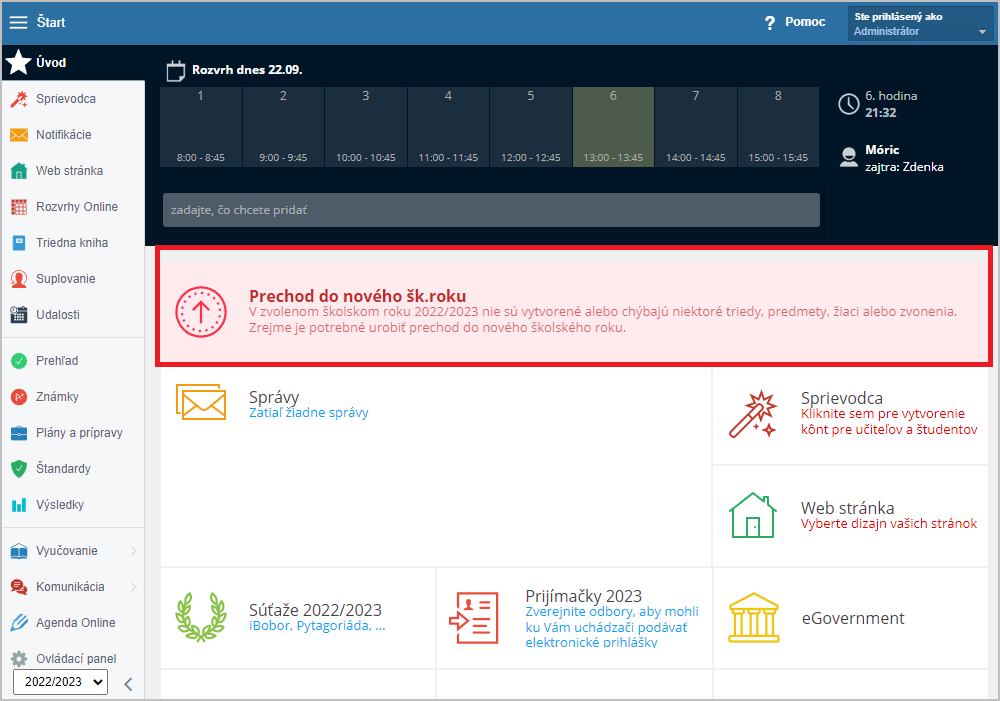Open the hamburger menu next to Štart
The image size is (1000, 701).
18,22
